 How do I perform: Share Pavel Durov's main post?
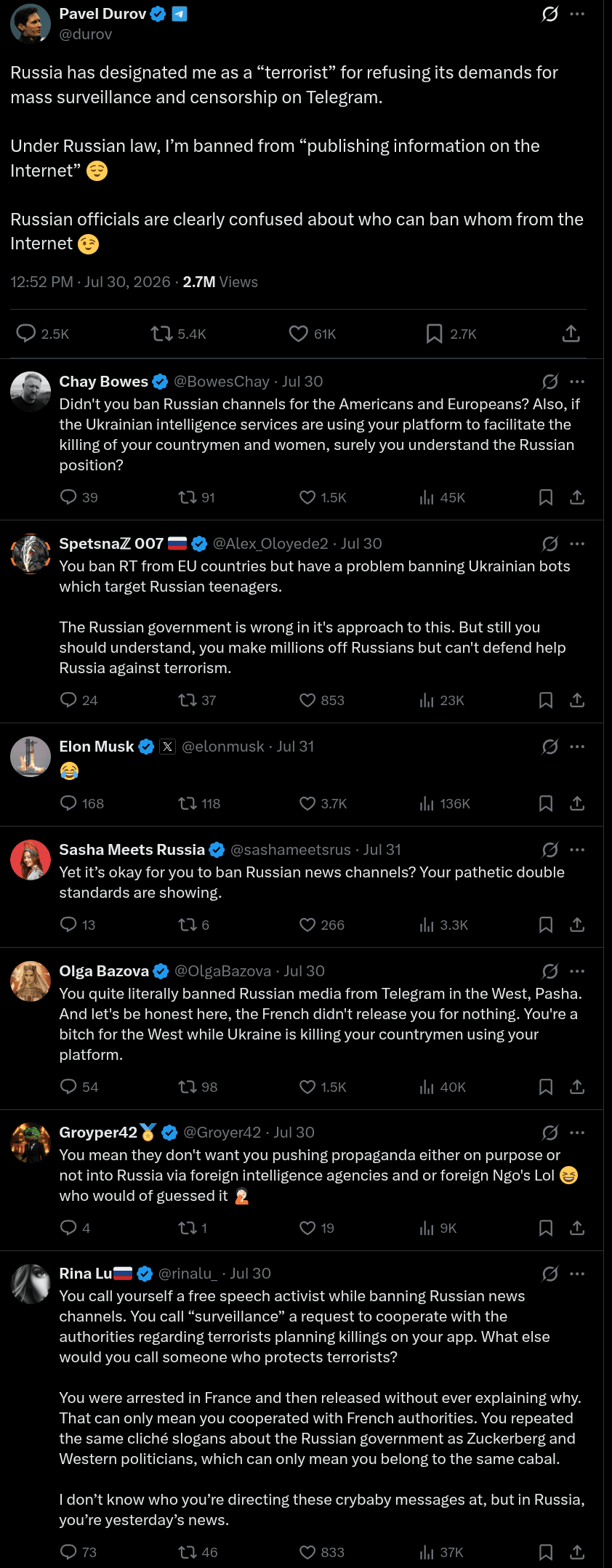[x=571, y=333]
